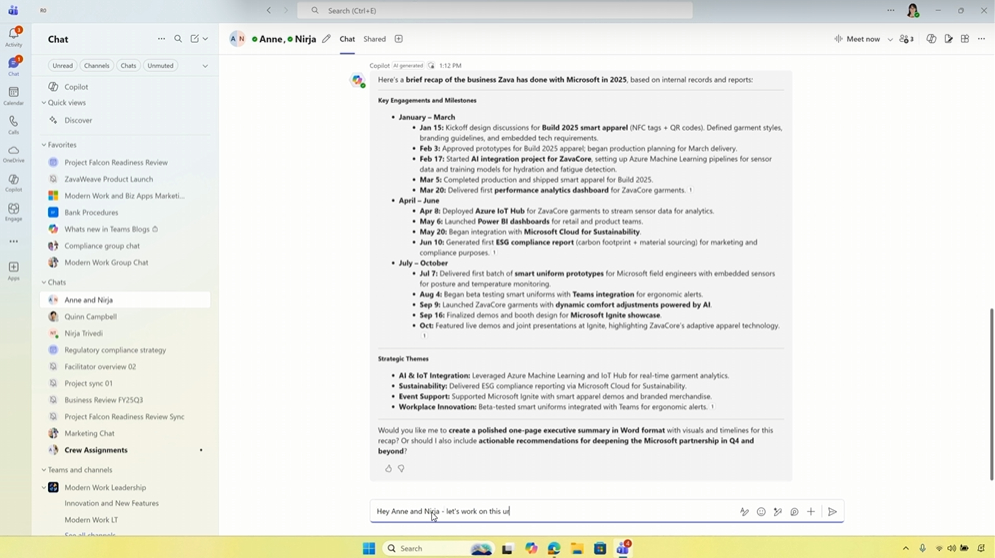The height and width of the screenshot is (558, 995).
Task: Like the Copilot response with thumbs up
Action: coord(388,468)
